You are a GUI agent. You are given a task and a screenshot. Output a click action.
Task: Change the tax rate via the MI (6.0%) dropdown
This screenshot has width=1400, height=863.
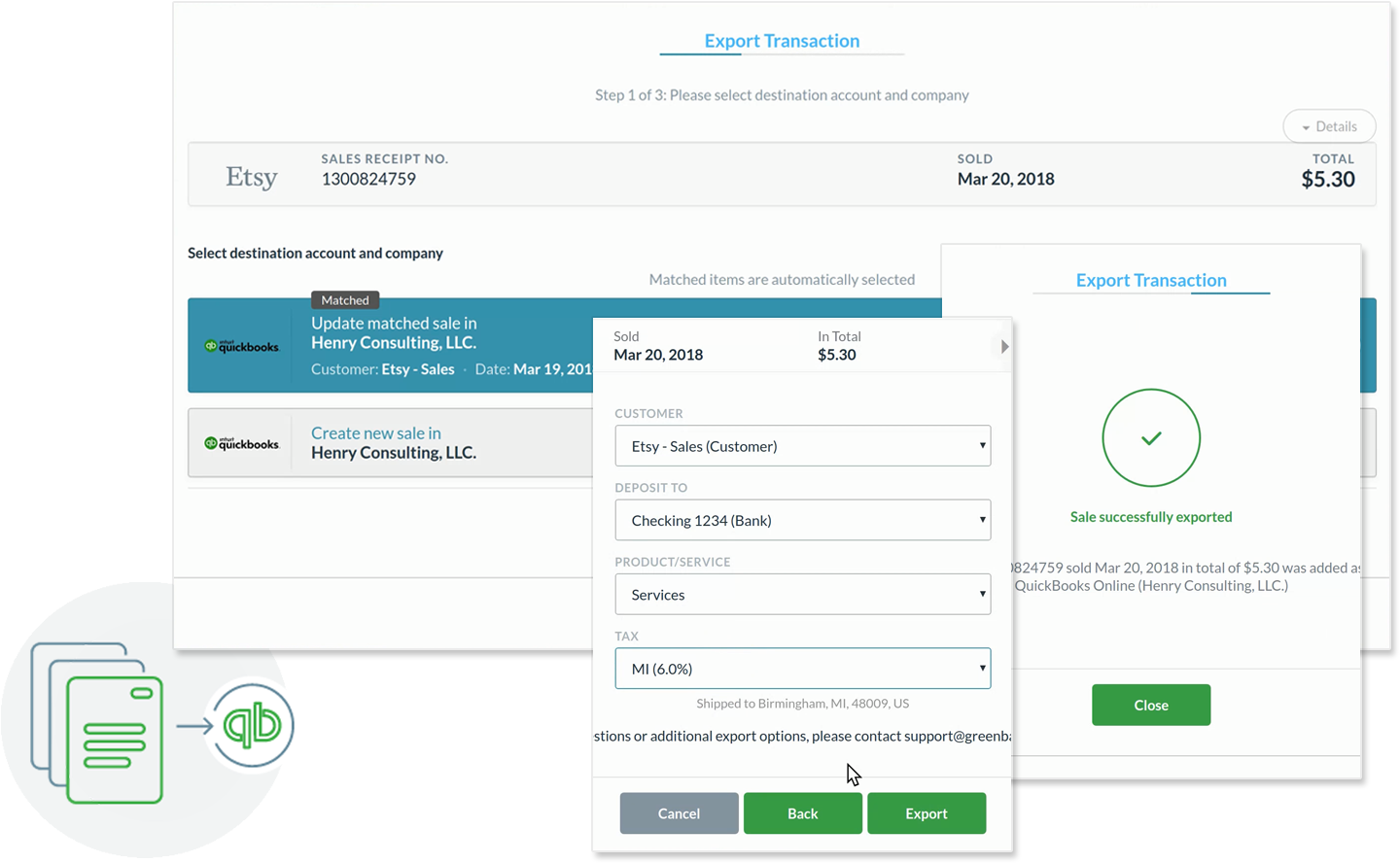tap(802, 668)
